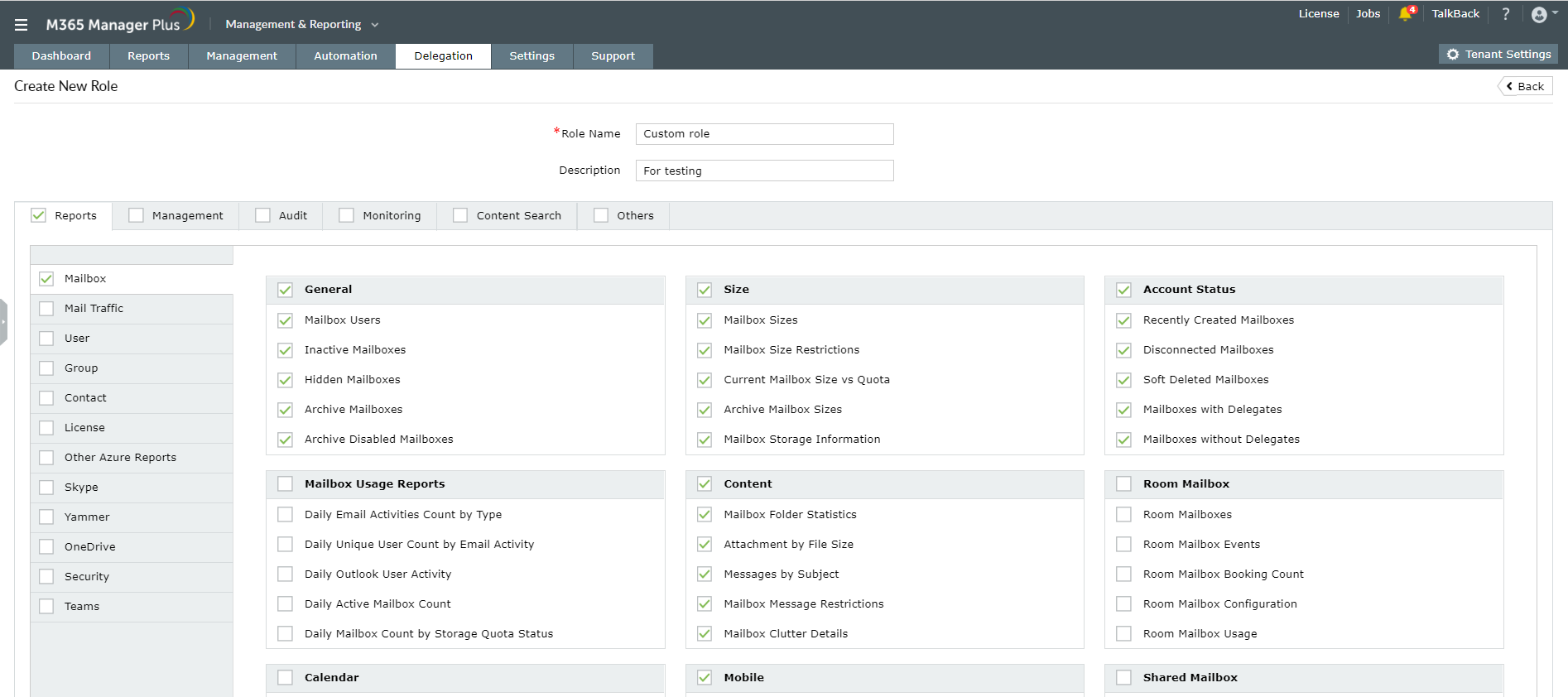Open the notifications bell
Viewport: 1568px width, 697px height.
(1405, 14)
